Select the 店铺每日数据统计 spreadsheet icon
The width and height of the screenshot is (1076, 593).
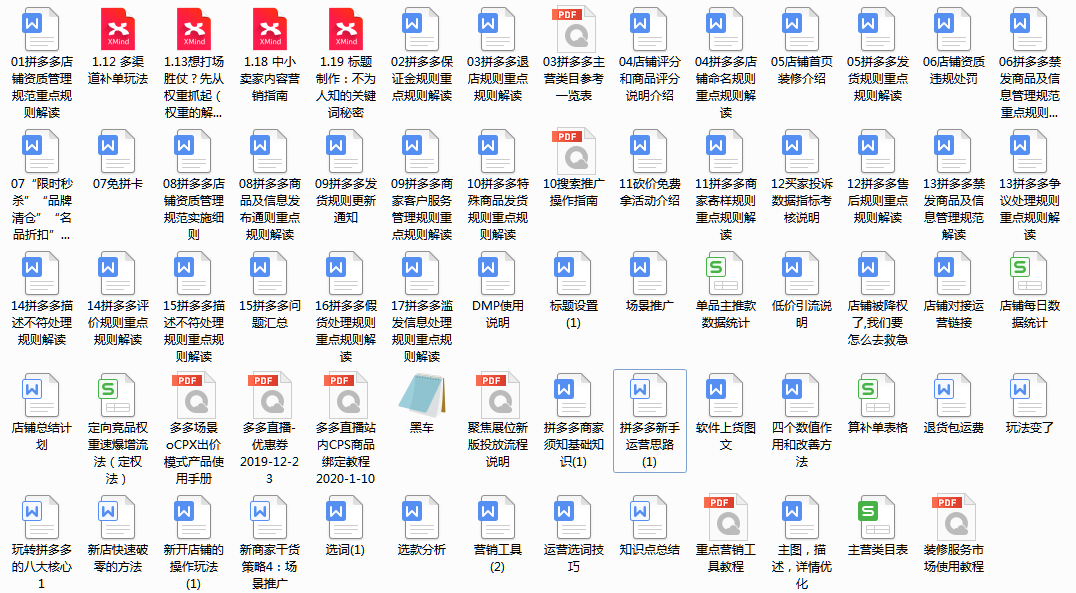(x=1029, y=273)
